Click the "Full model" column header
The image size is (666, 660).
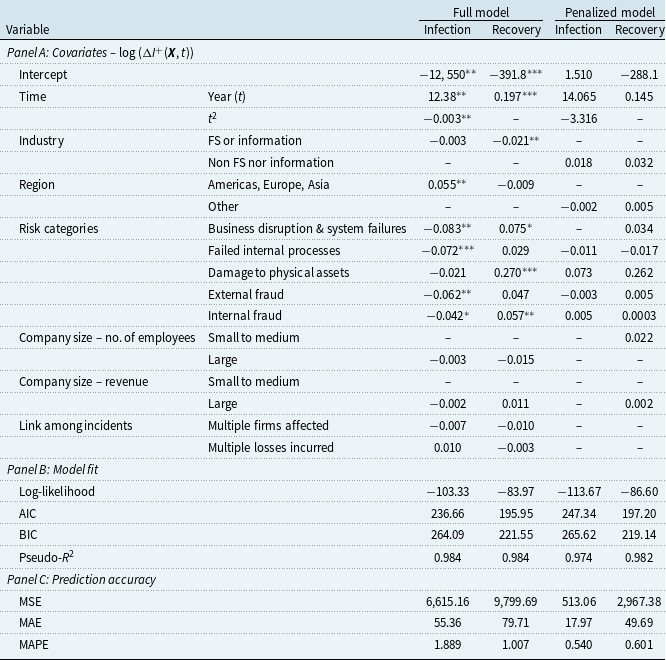(x=481, y=12)
